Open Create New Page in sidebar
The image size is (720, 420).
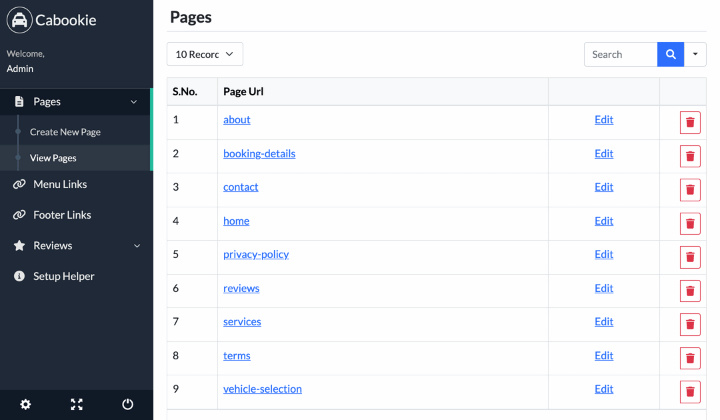[65, 132]
